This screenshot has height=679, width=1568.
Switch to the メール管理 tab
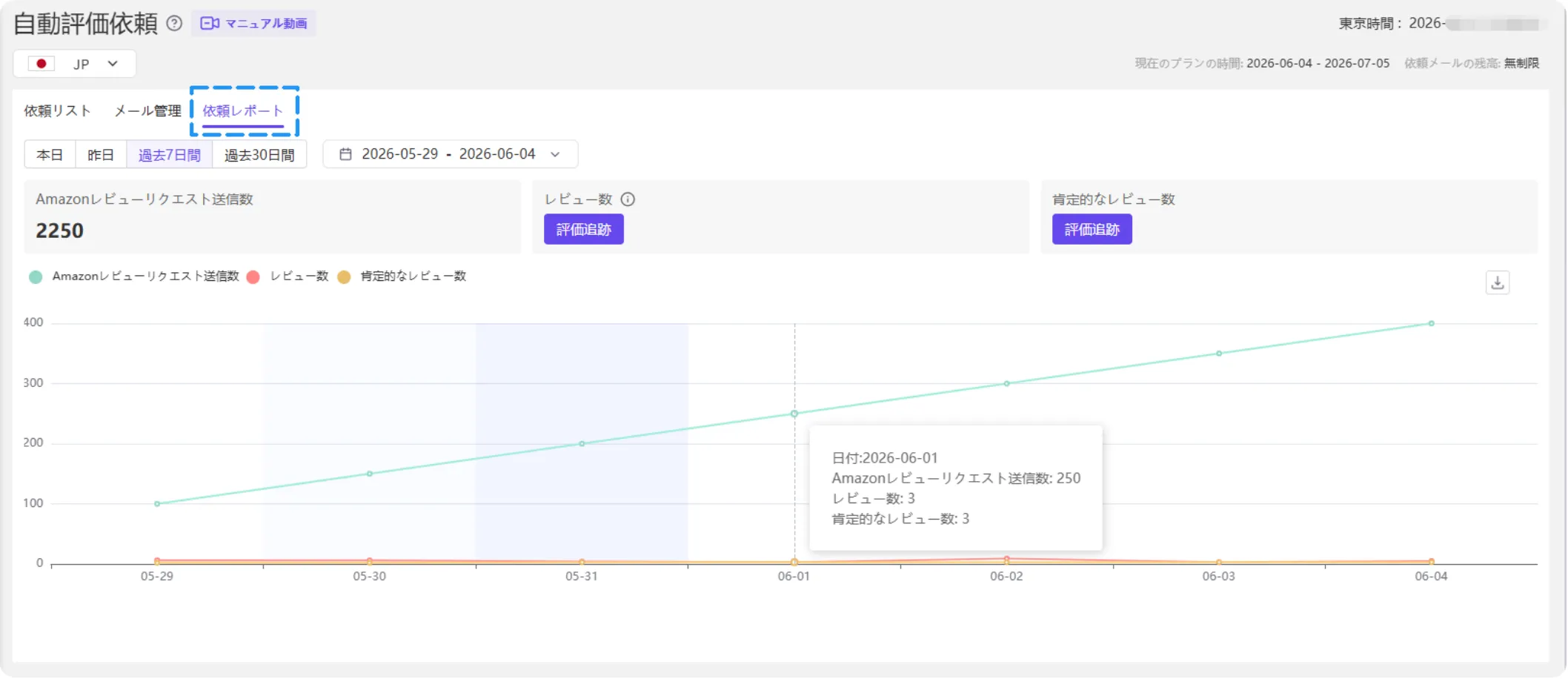[147, 110]
